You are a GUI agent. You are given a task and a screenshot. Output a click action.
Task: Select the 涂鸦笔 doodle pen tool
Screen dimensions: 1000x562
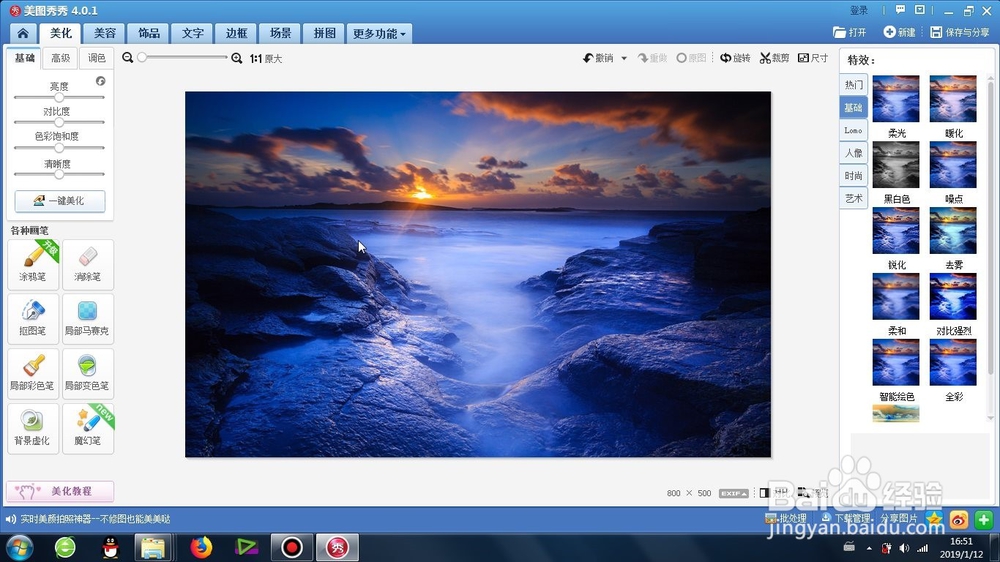pyautogui.click(x=33, y=264)
